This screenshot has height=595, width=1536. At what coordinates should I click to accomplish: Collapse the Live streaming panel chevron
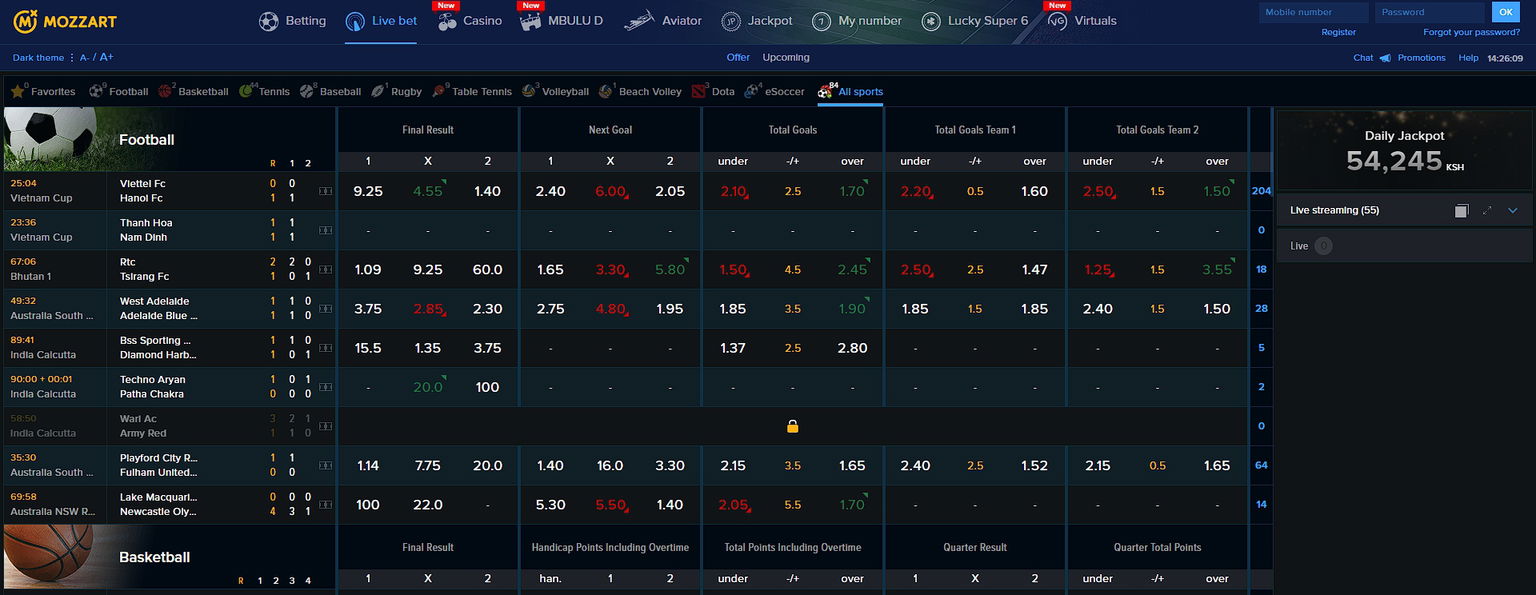point(1513,211)
